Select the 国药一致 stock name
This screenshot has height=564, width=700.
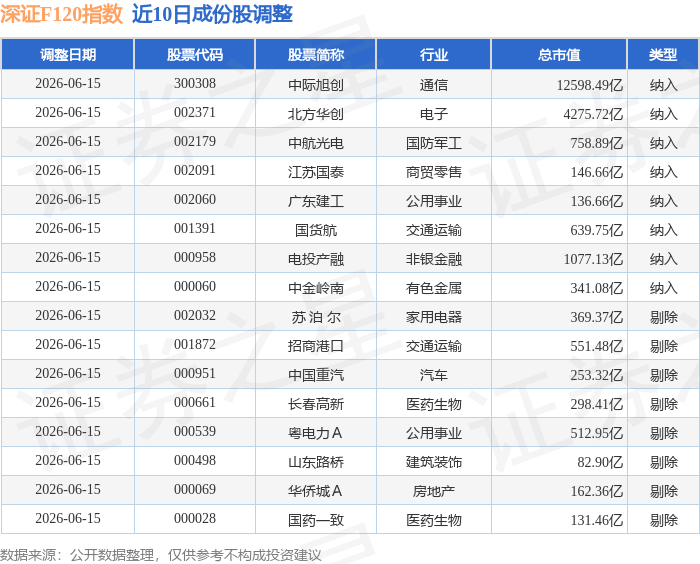pyautogui.click(x=316, y=520)
